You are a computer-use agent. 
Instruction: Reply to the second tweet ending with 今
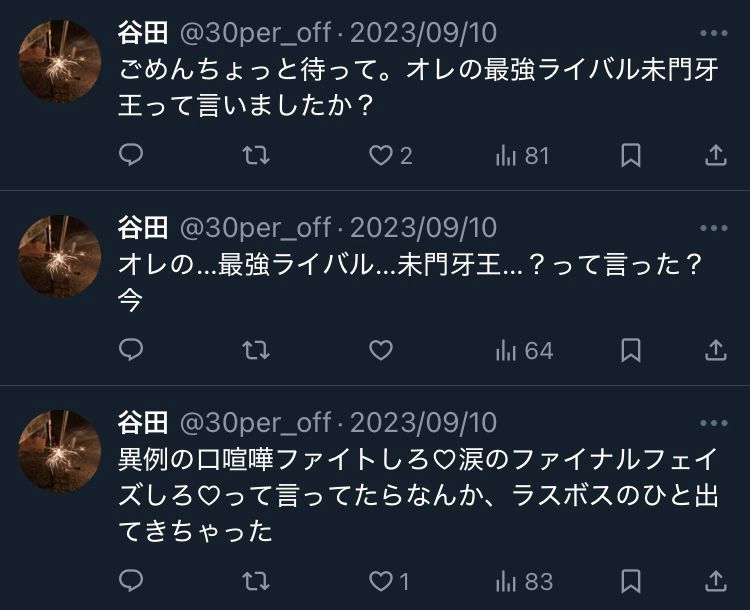[x=131, y=350]
